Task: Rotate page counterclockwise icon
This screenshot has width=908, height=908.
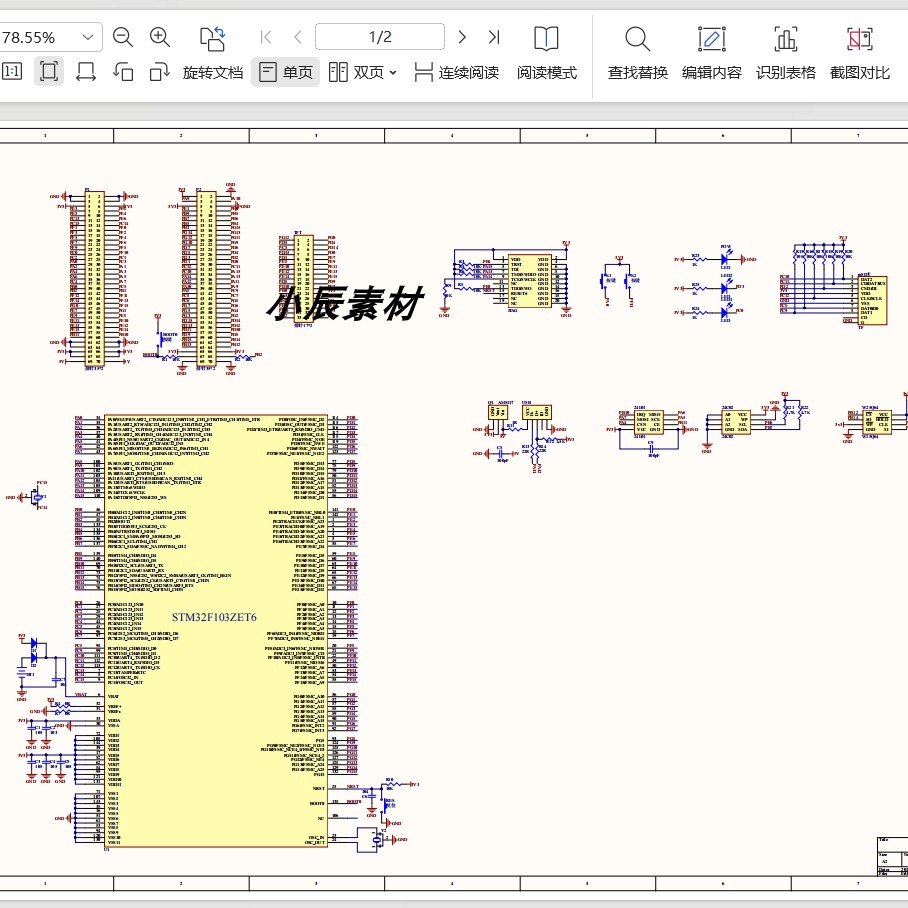Action: [x=123, y=72]
